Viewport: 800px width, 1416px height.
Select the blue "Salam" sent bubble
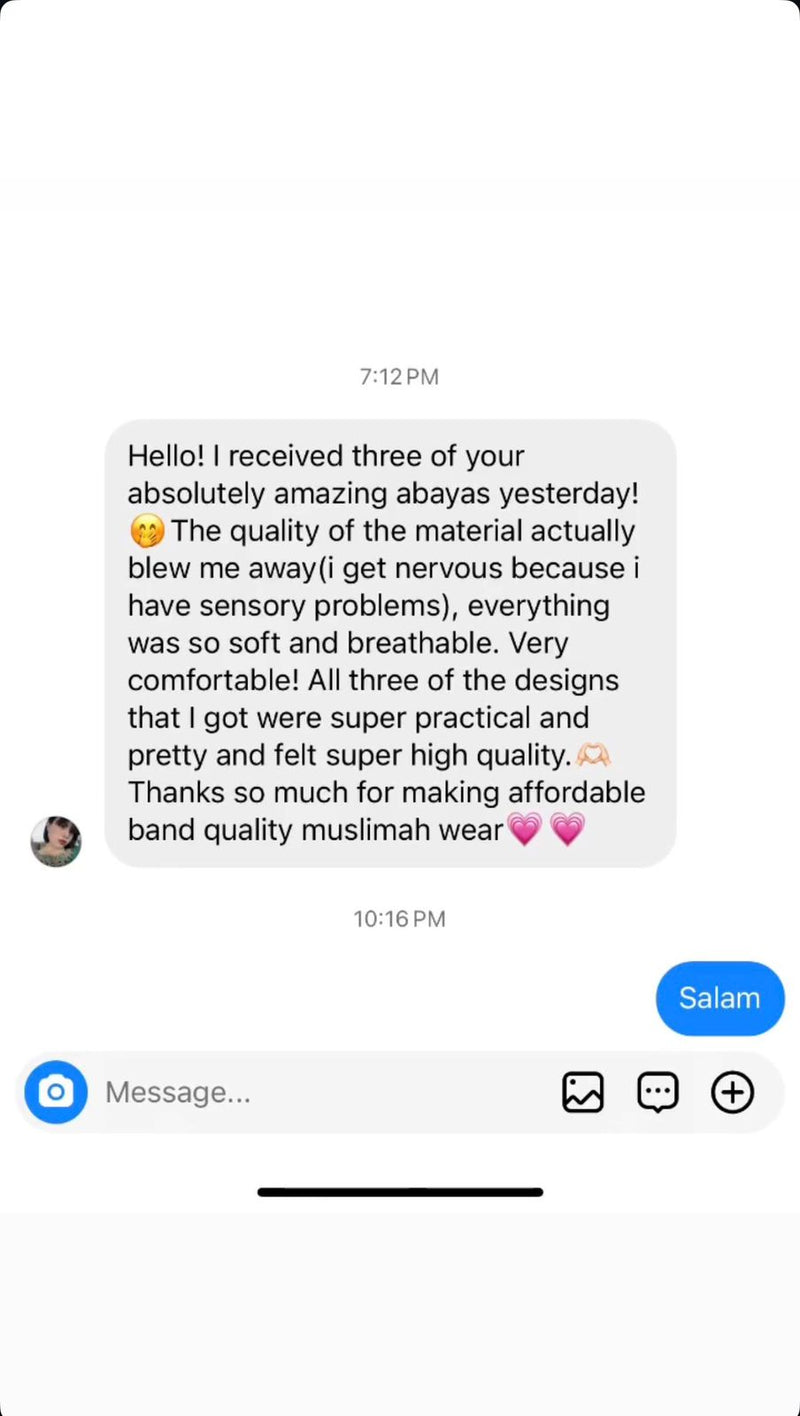[719, 998]
